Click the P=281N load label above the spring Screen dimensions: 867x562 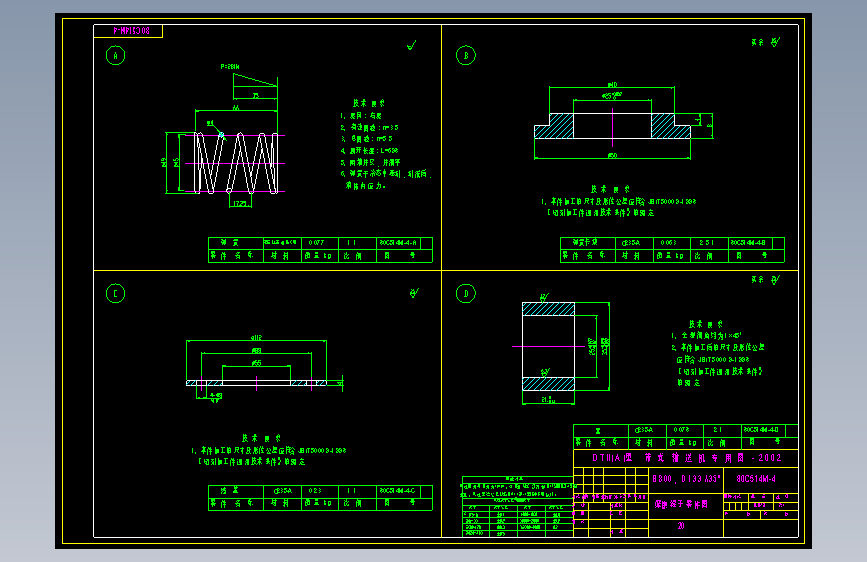pos(230,67)
